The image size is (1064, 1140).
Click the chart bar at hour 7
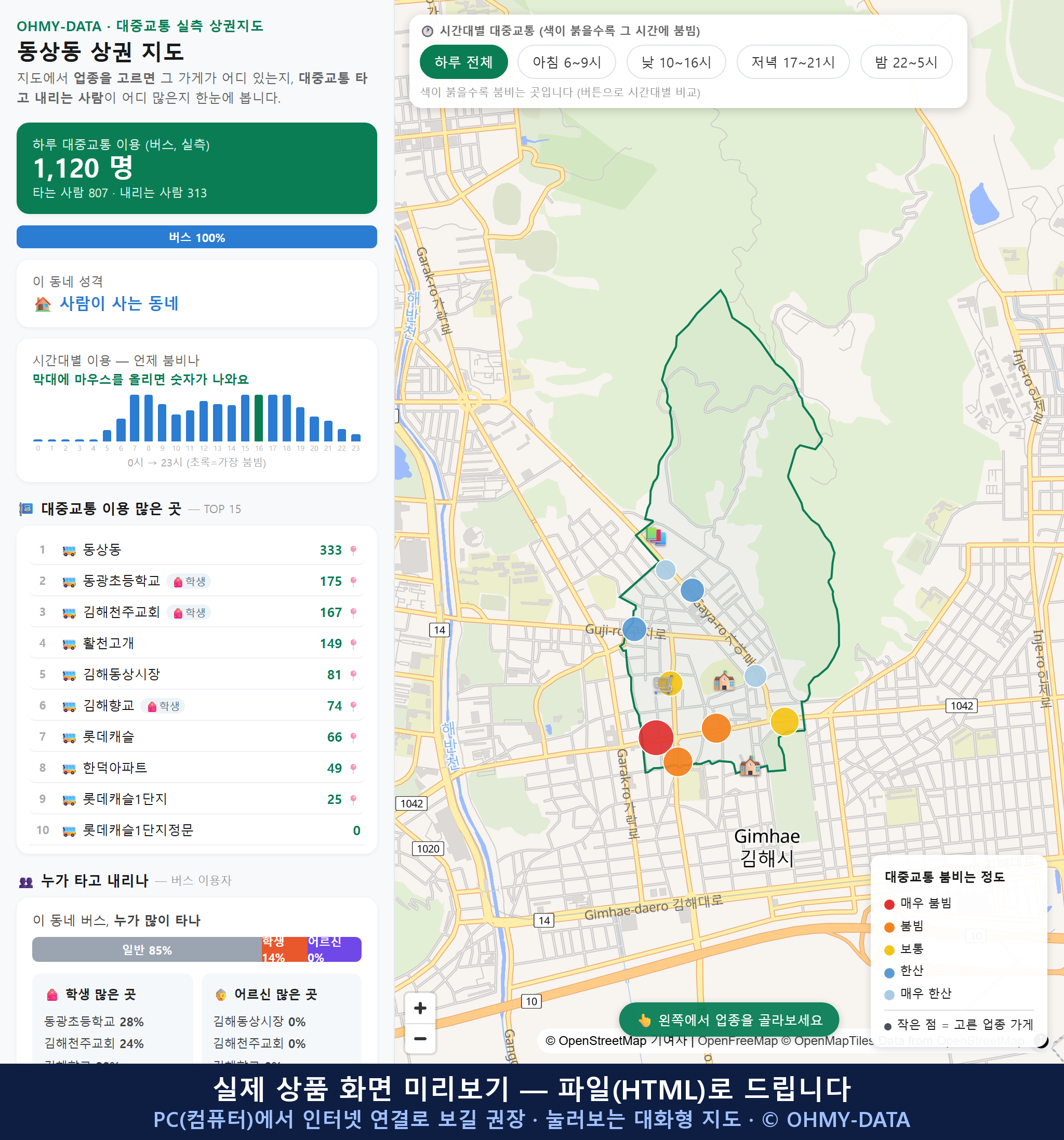(x=134, y=418)
